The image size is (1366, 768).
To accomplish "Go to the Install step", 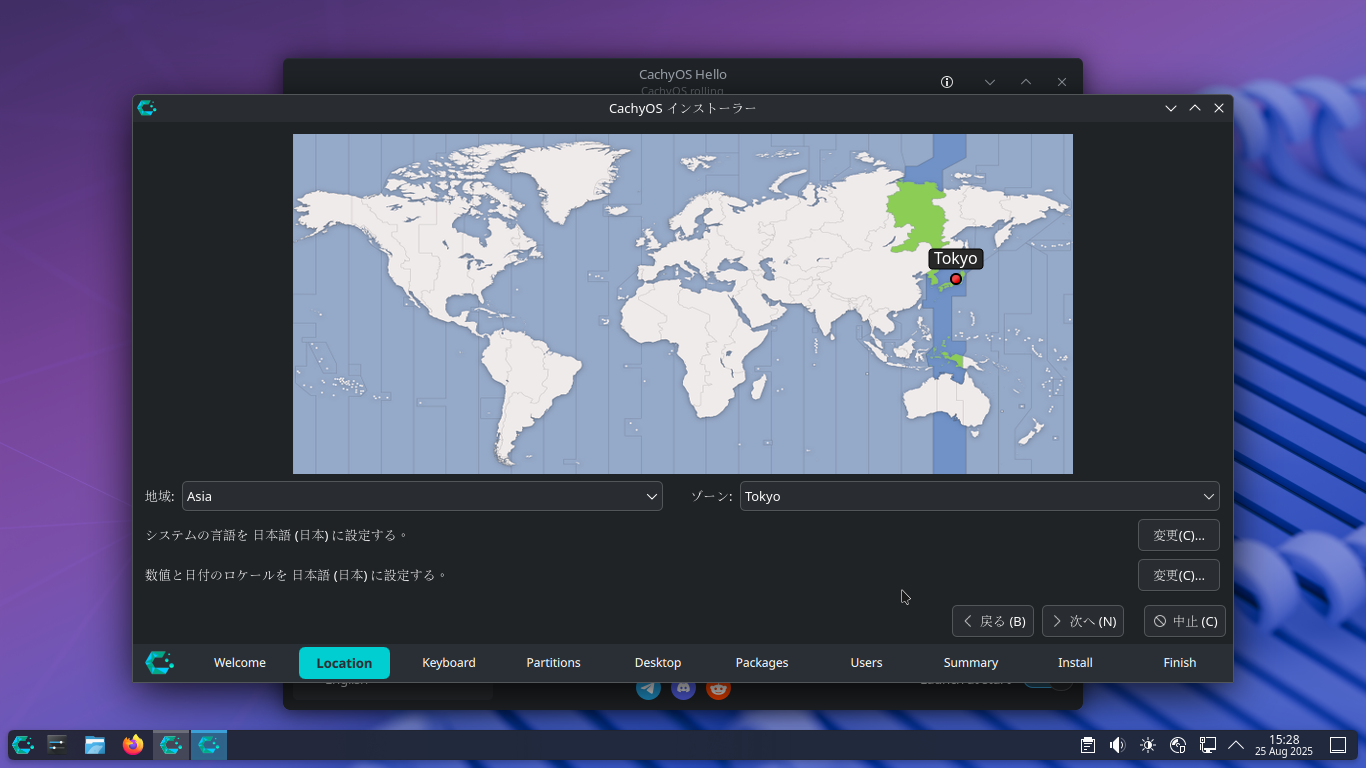I will (x=1075, y=663).
